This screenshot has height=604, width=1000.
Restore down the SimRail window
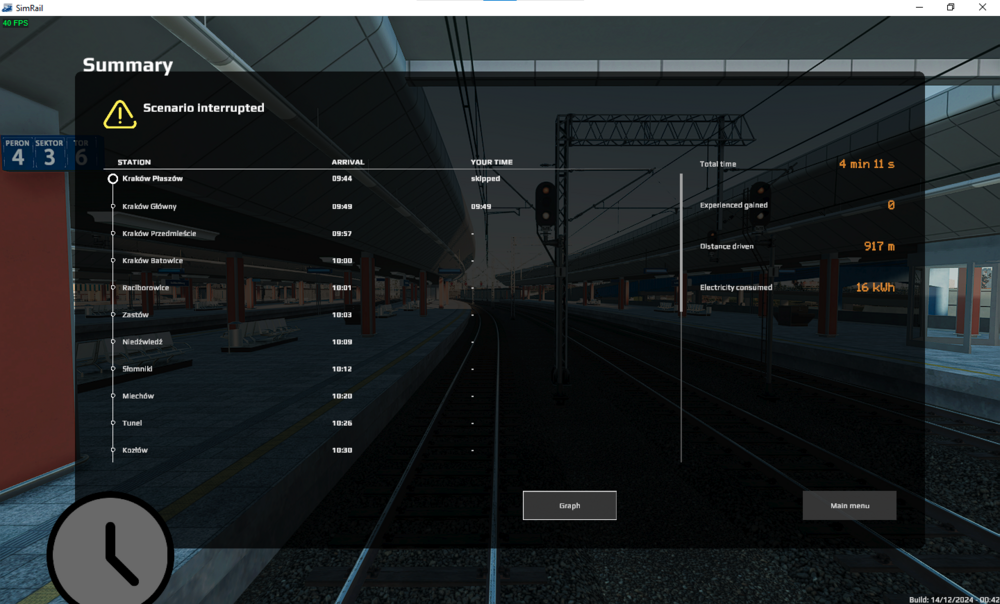(950, 7)
